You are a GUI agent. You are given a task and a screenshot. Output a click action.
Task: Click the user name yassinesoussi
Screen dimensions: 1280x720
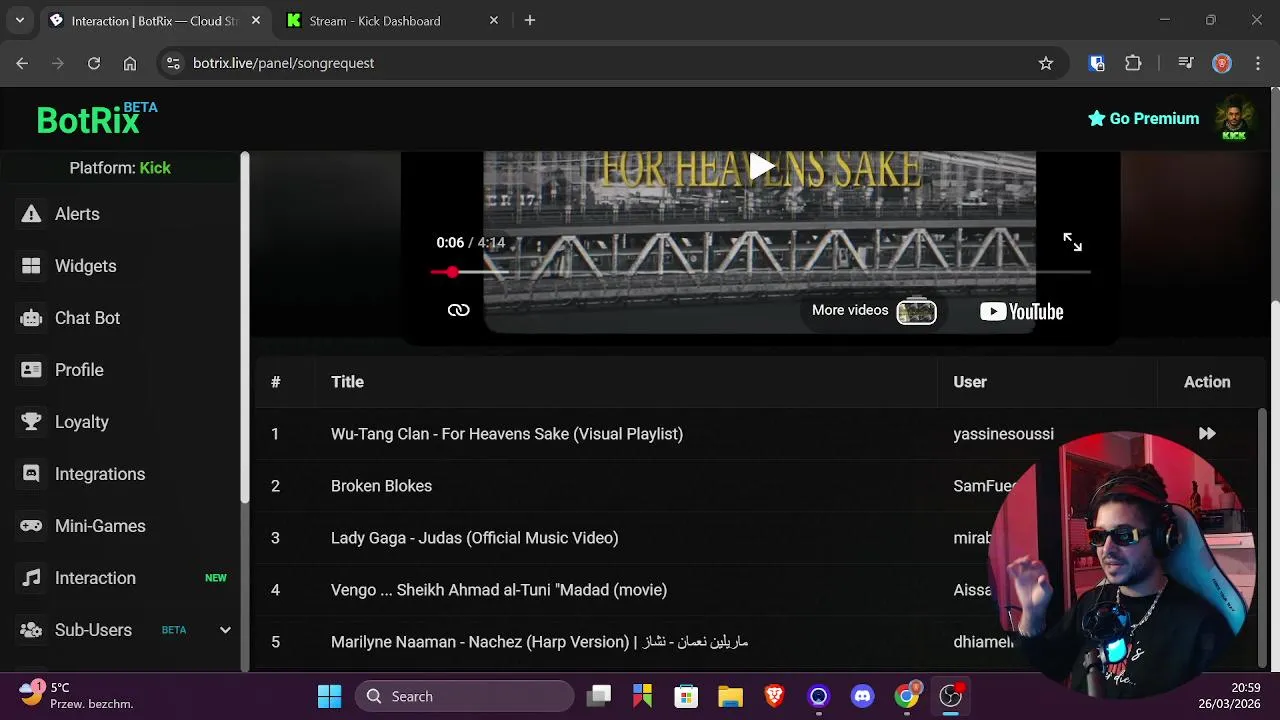coord(1003,434)
